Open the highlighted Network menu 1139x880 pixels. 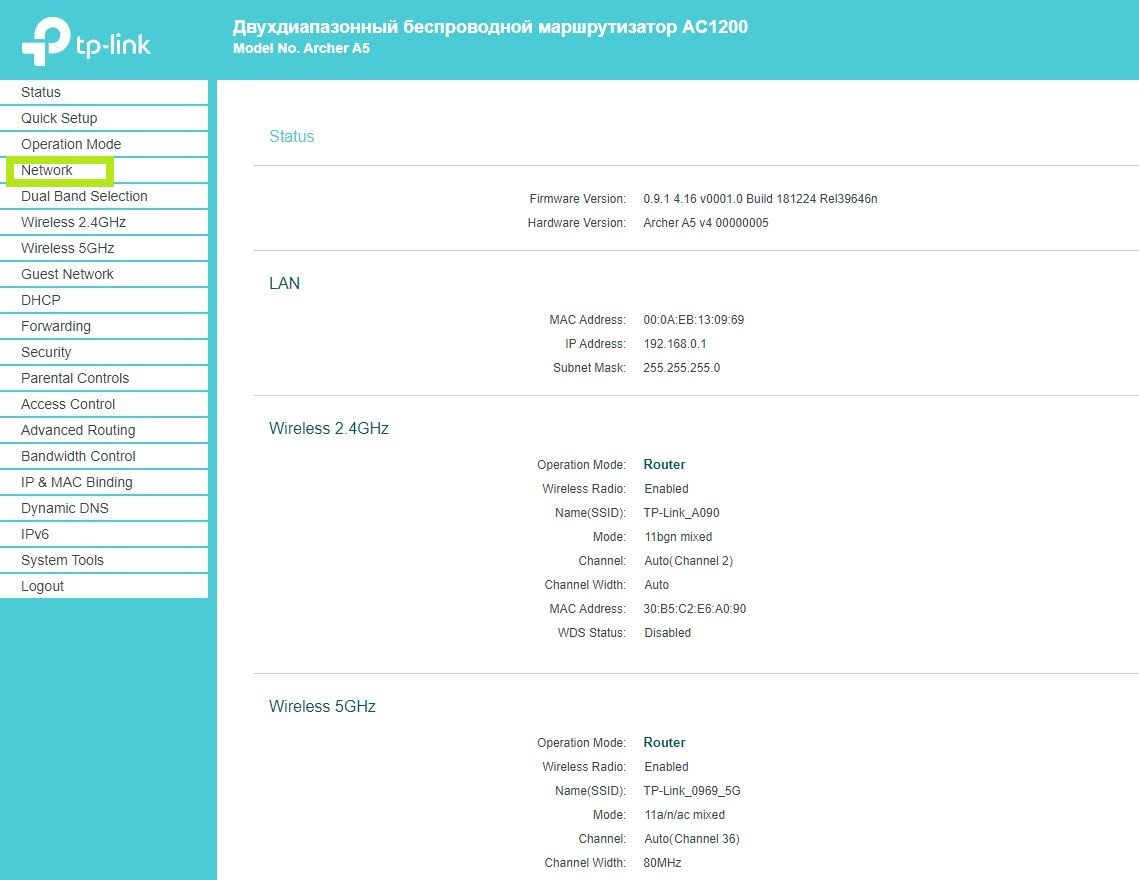(47, 170)
